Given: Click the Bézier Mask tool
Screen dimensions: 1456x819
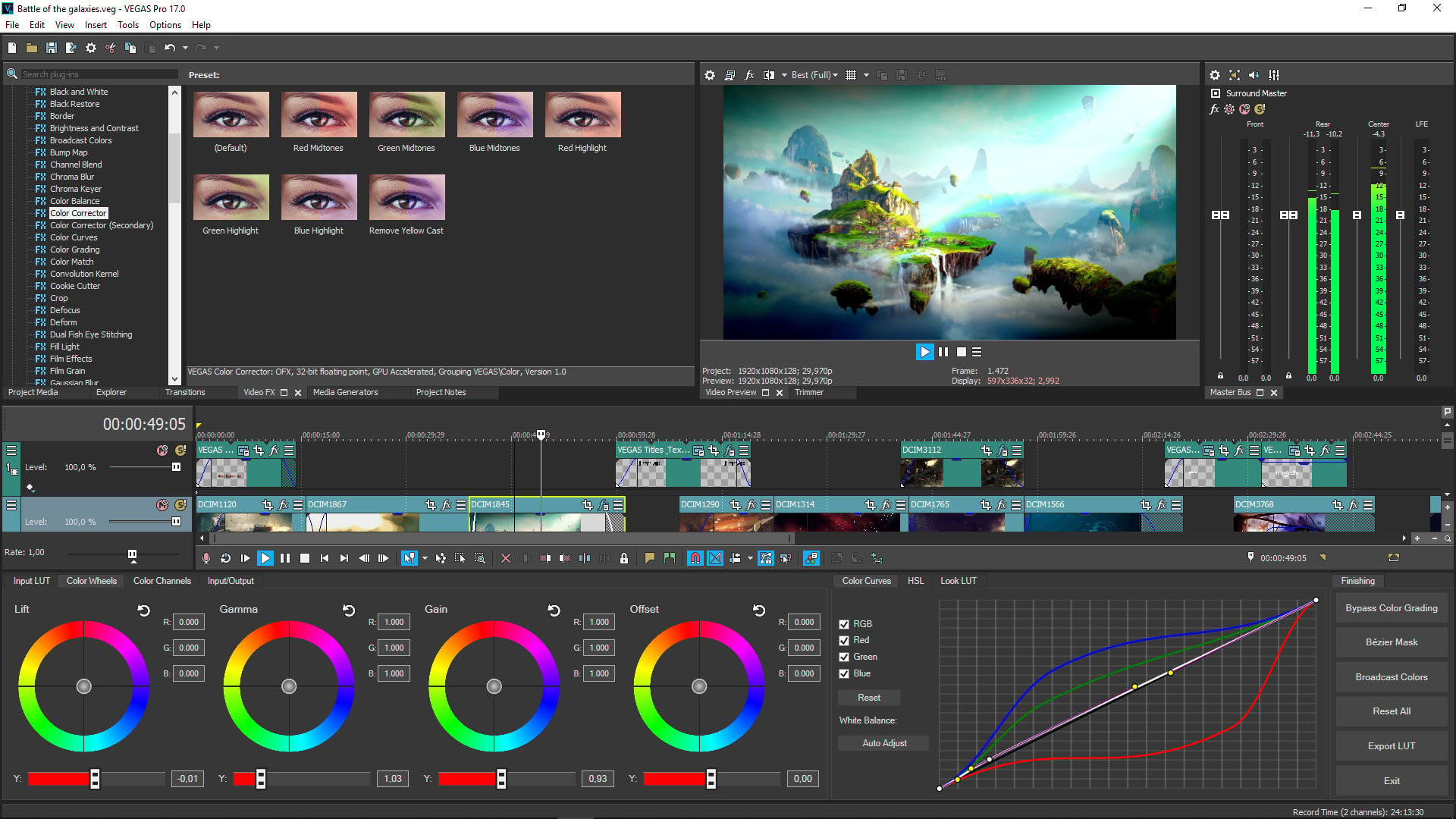Looking at the screenshot, I should 1391,642.
